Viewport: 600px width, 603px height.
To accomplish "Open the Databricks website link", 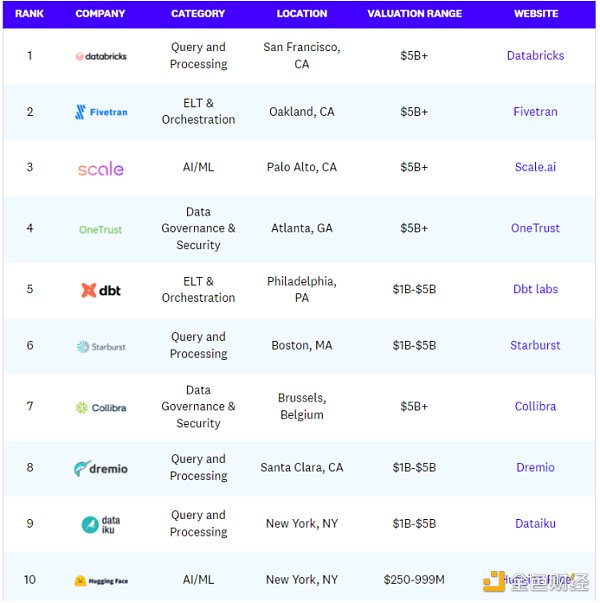I will tap(535, 56).
